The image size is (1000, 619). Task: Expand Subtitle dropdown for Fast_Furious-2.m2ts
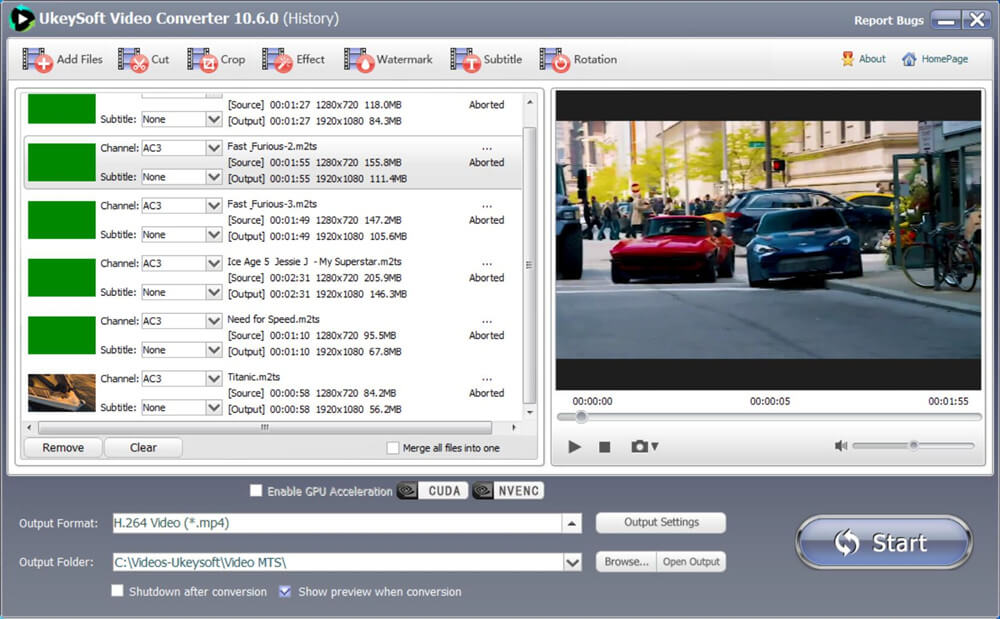click(214, 177)
